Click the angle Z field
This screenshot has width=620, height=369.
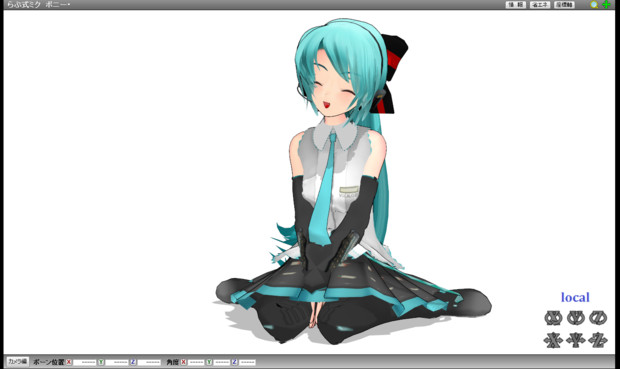point(247,362)
